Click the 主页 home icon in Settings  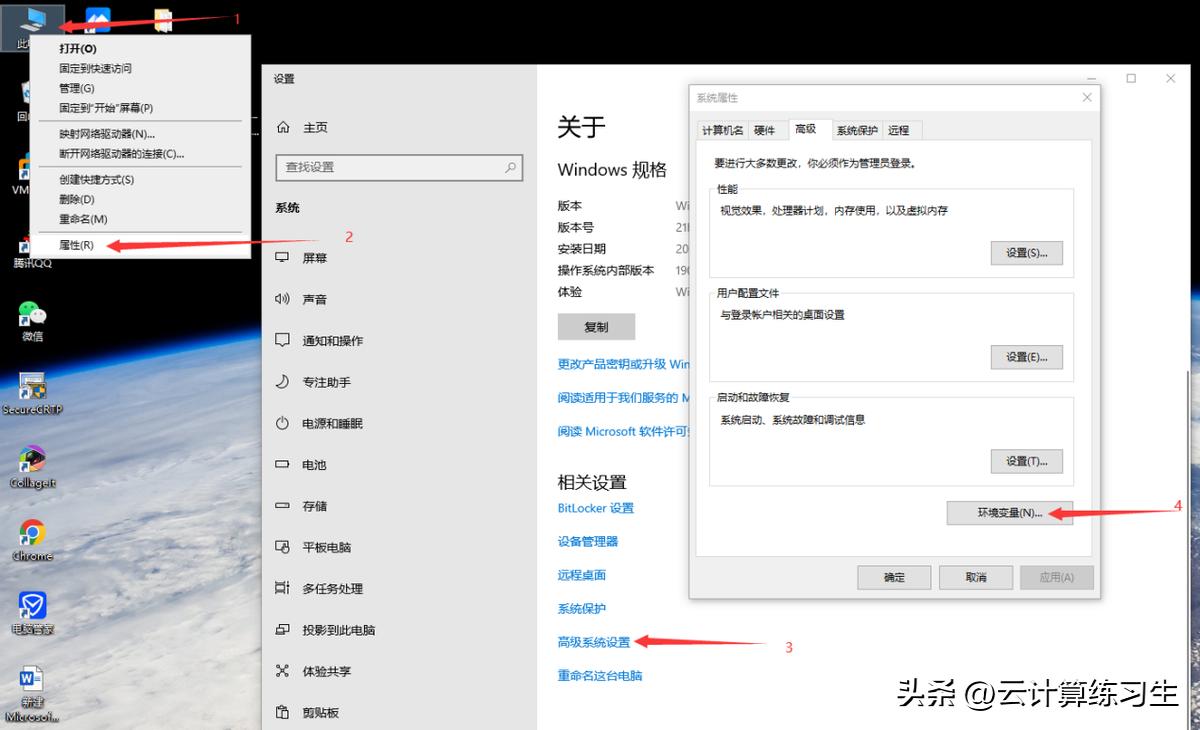283,126
